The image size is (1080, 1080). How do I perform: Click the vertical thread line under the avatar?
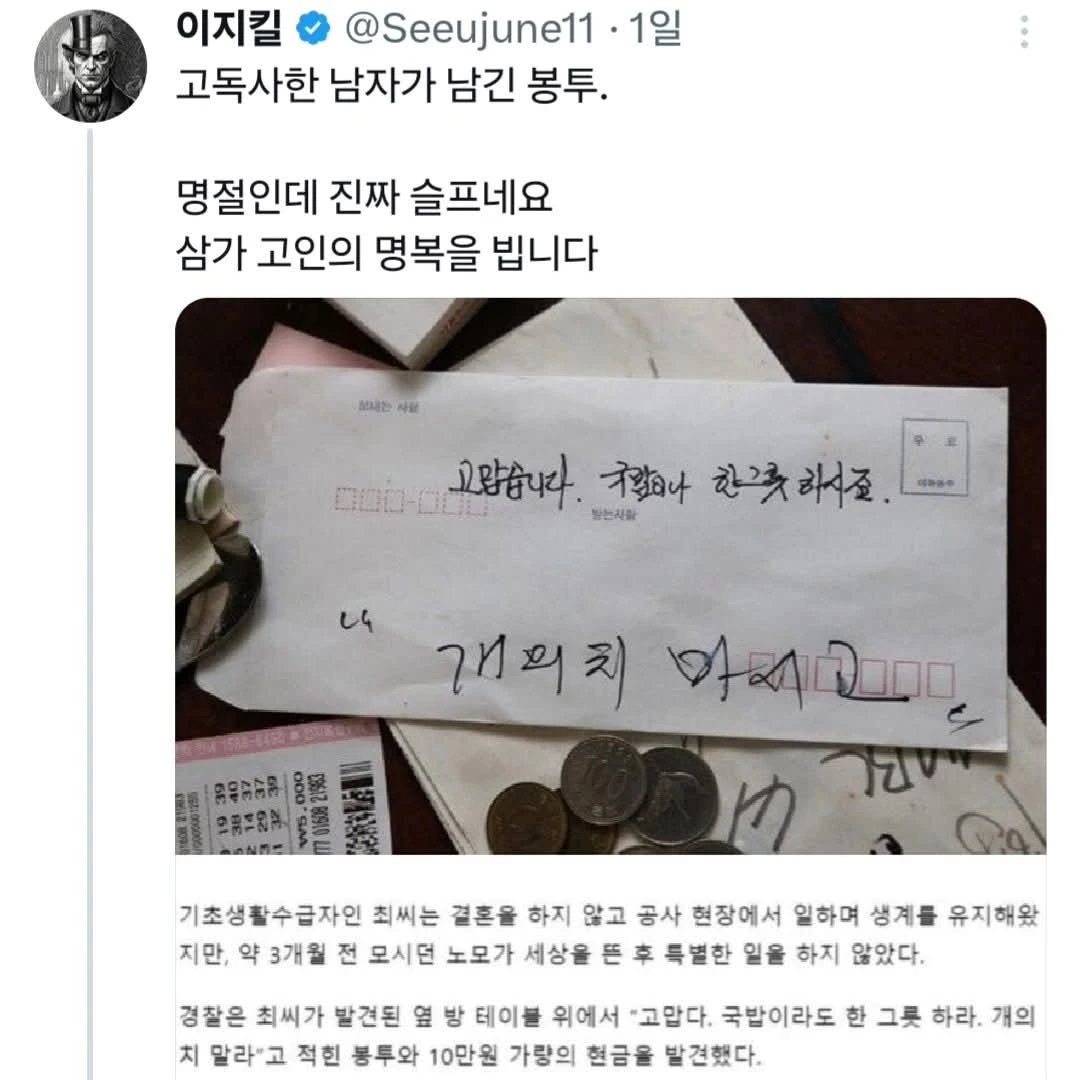(90, 604)
